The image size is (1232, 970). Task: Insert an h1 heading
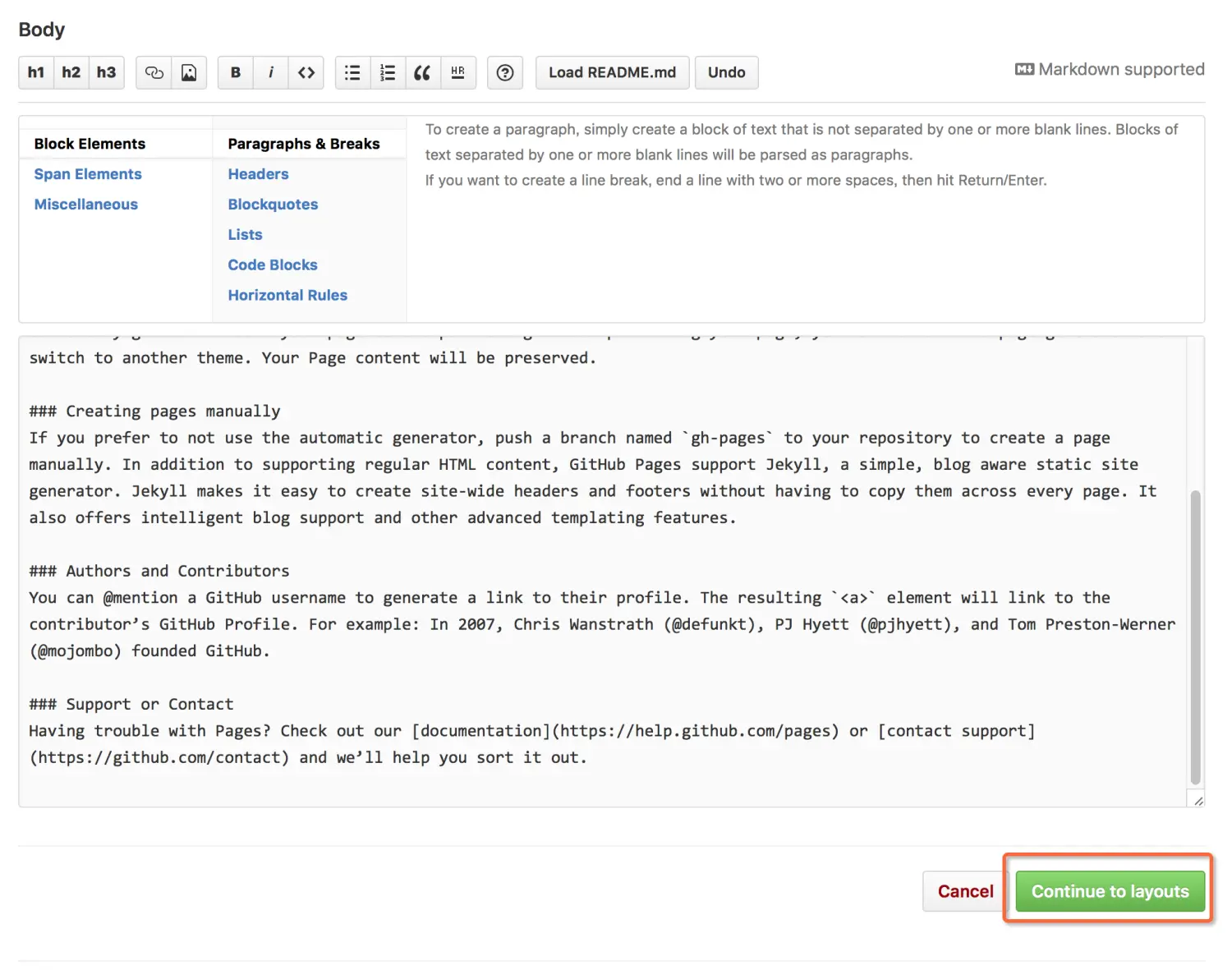pos(36,72)
